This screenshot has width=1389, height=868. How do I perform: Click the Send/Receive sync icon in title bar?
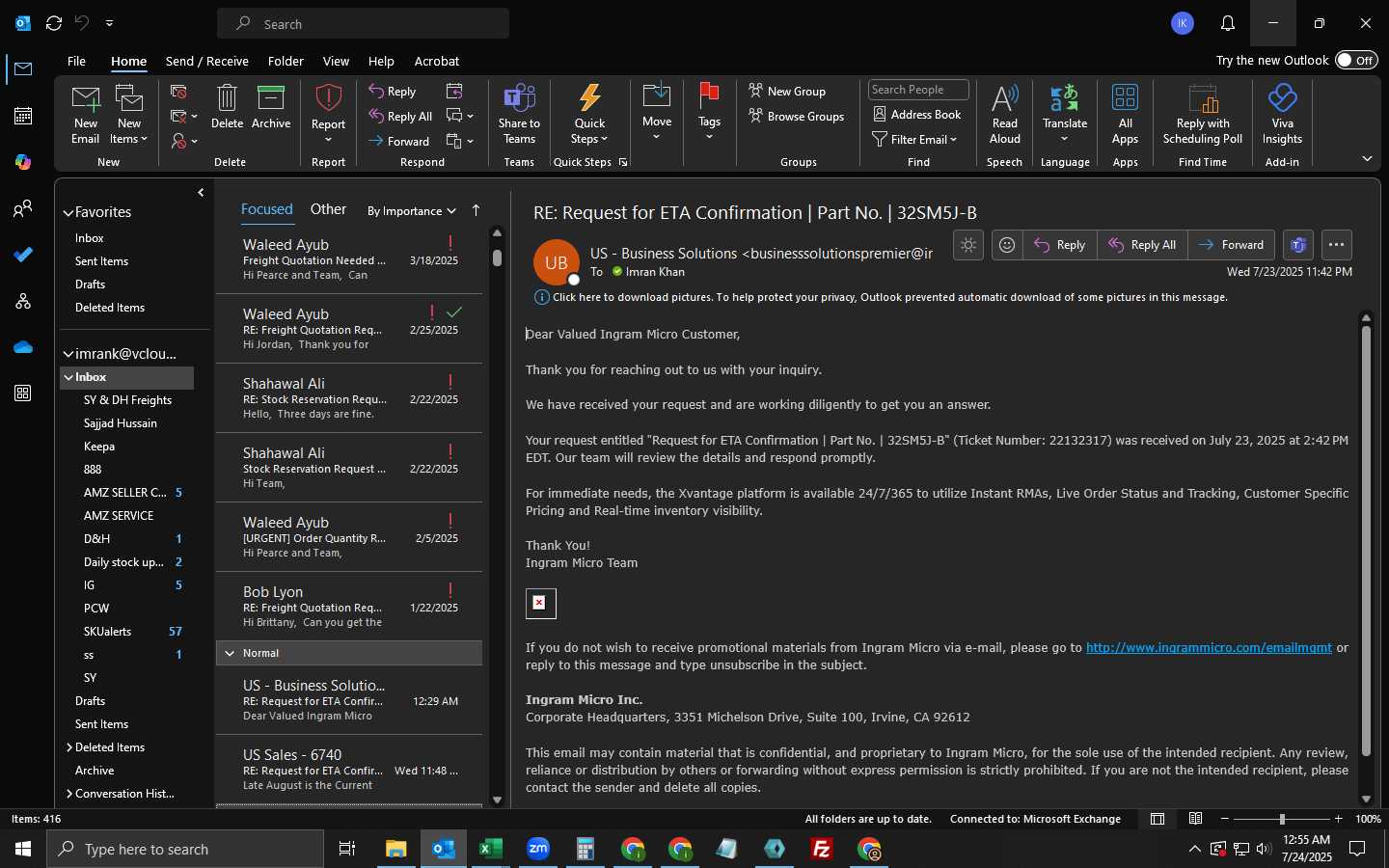click(54, 23)
